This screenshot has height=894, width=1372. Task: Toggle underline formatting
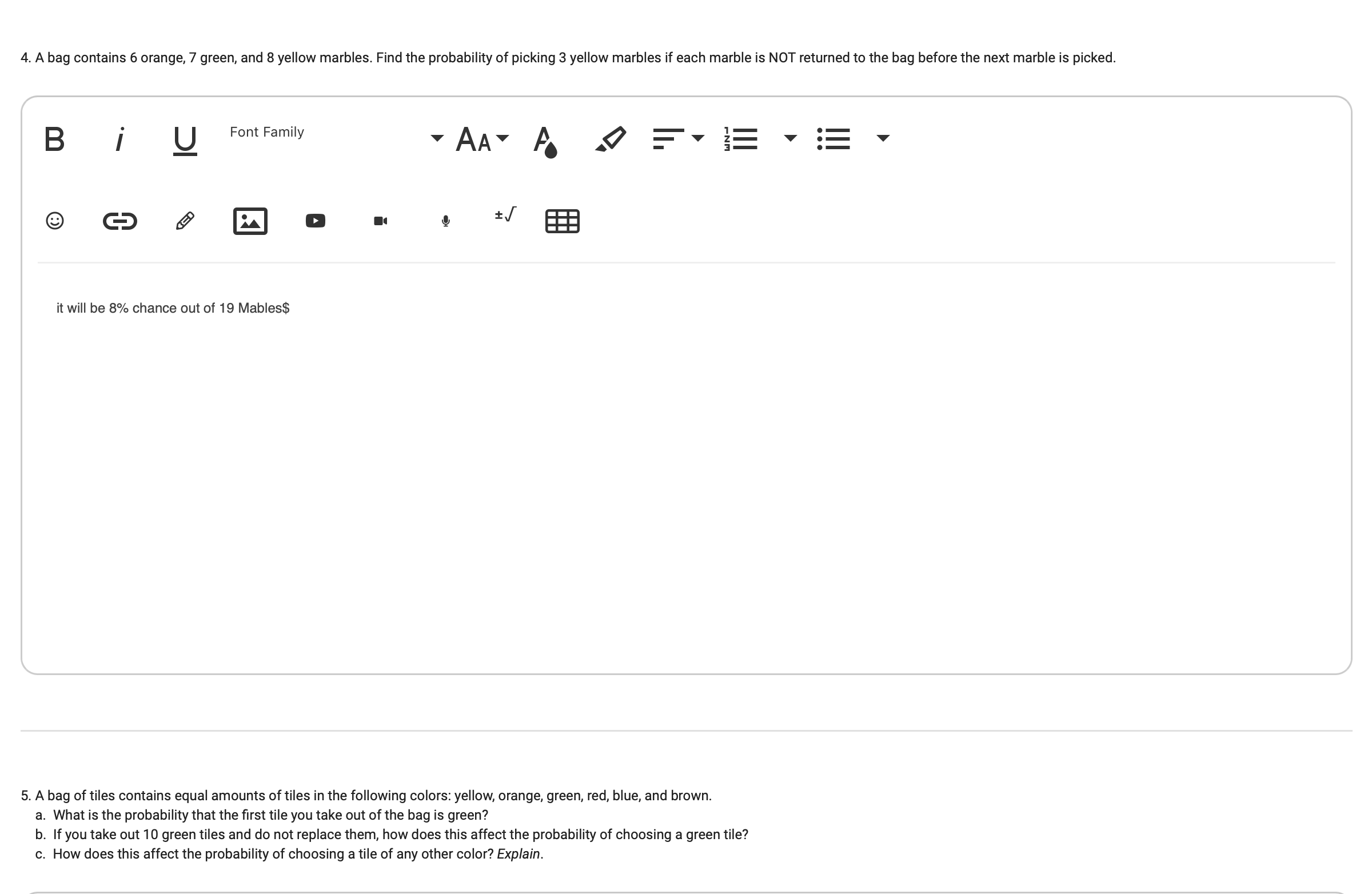(x=185, y=140)
